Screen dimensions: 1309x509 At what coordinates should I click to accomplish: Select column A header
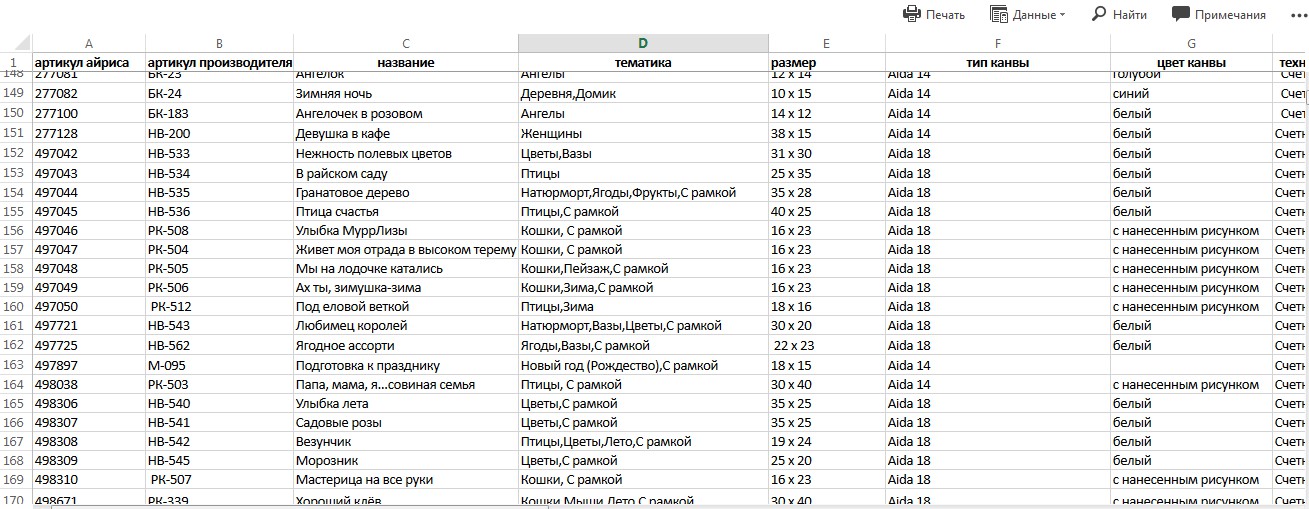pos(89,43)
